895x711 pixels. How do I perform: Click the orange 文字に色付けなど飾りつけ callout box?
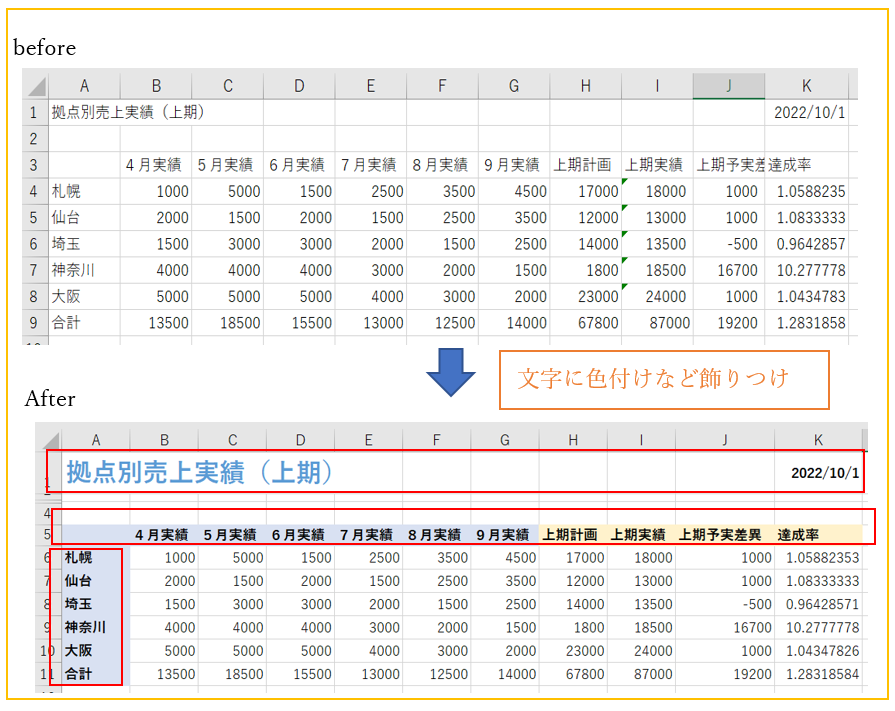664,379
